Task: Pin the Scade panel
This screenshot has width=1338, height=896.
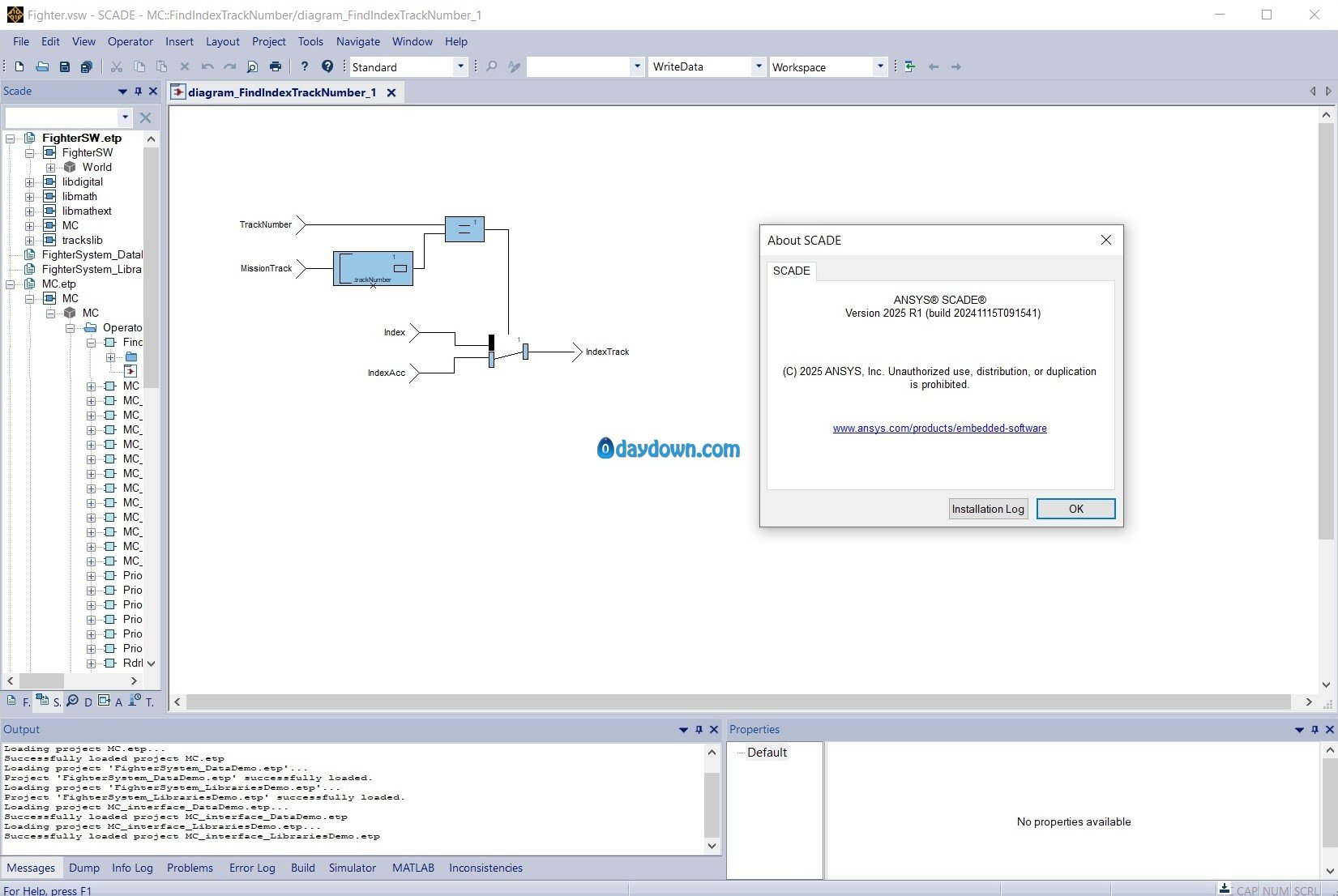Action: coord(138,92)
